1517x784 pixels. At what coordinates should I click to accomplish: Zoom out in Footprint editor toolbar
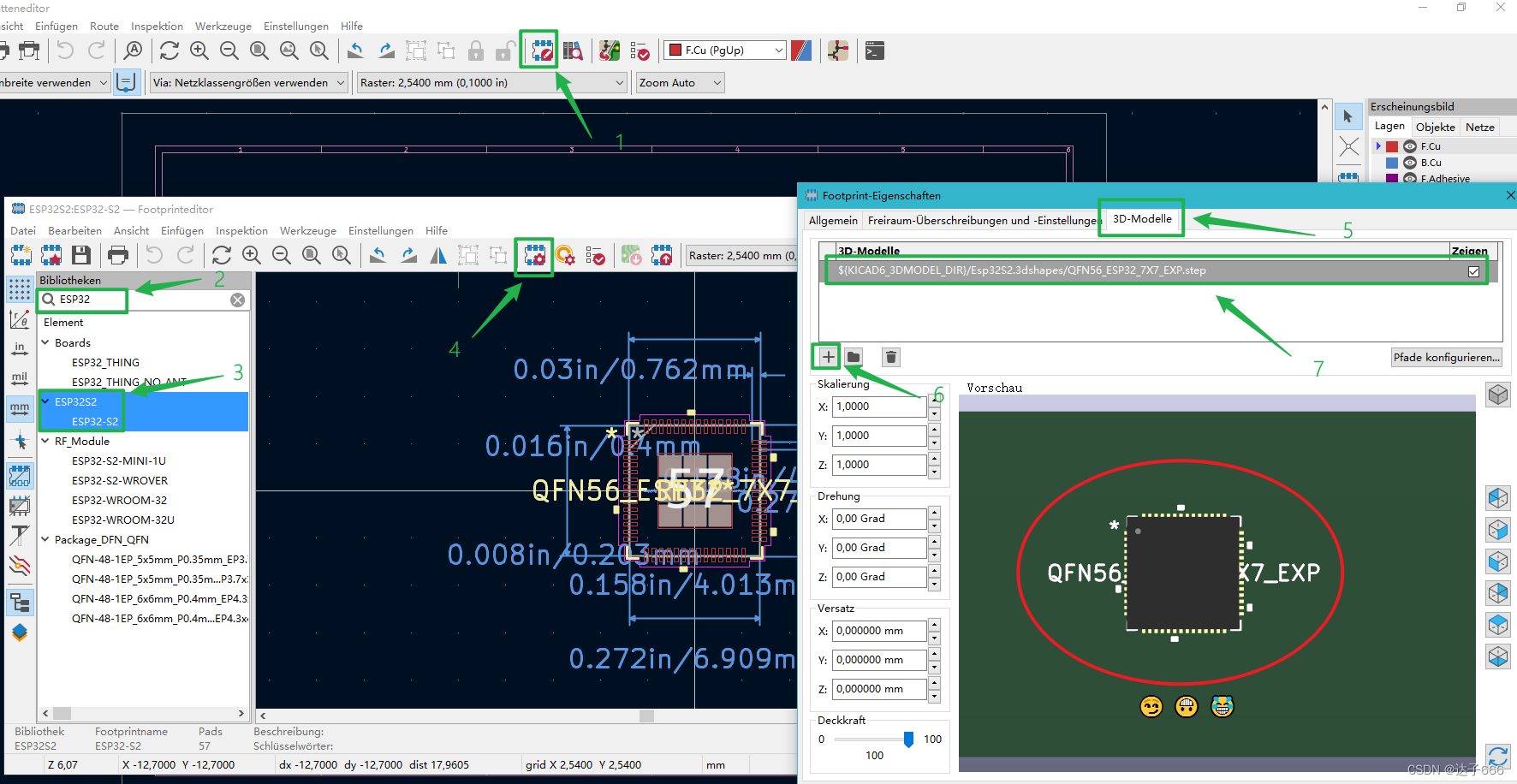282,255
